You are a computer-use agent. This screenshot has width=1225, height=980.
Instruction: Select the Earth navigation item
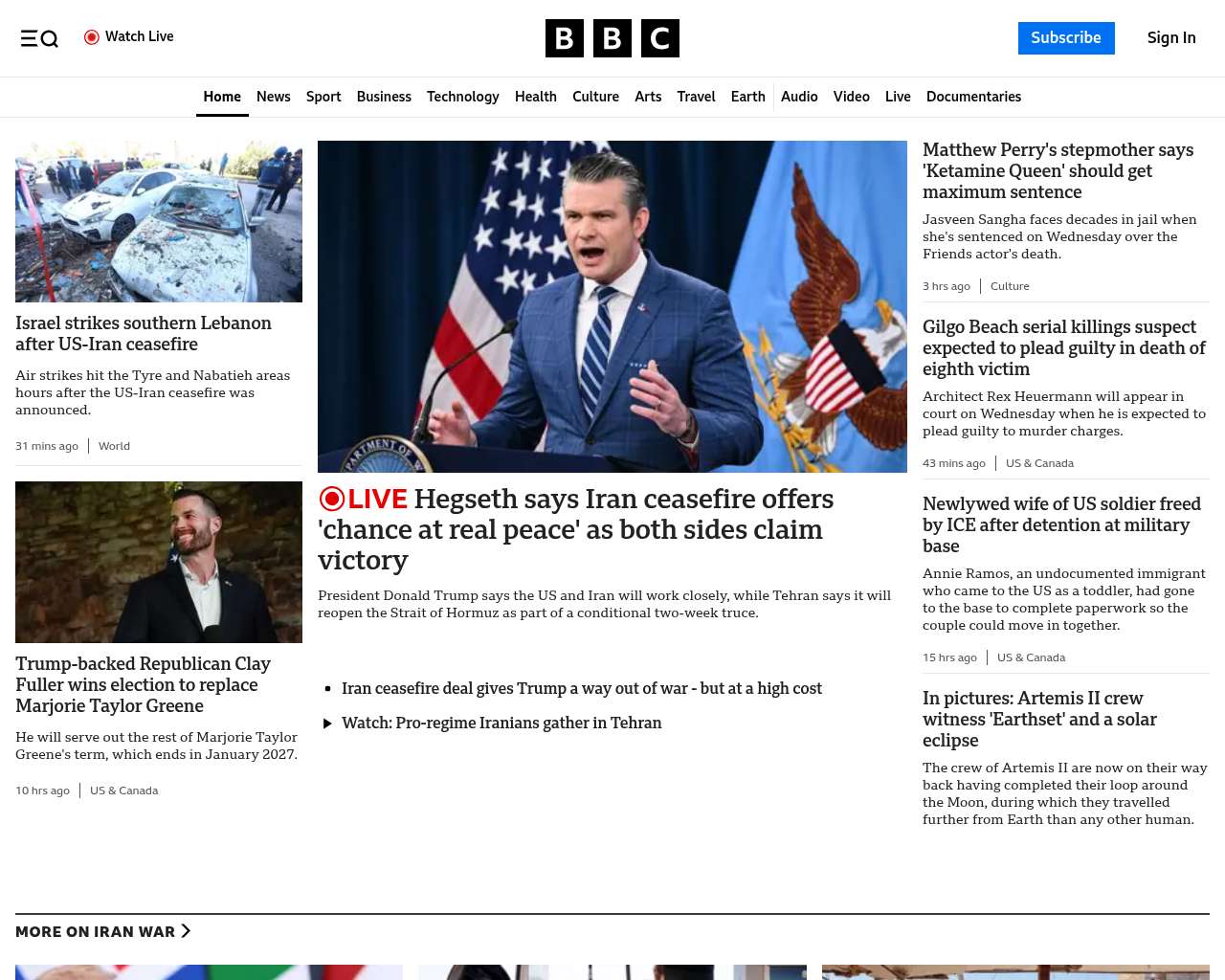[x=747, y=97]
